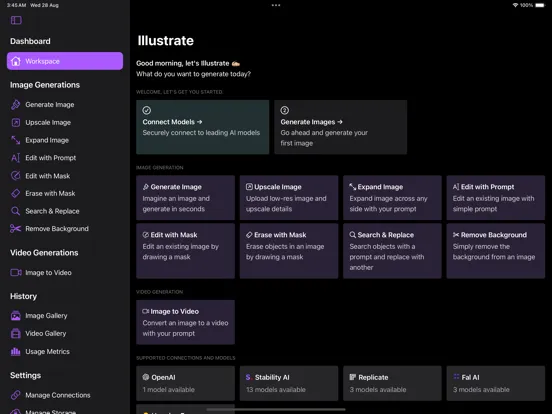
Task: Select the Replicate connection card
Action: [x=392, y=383]
